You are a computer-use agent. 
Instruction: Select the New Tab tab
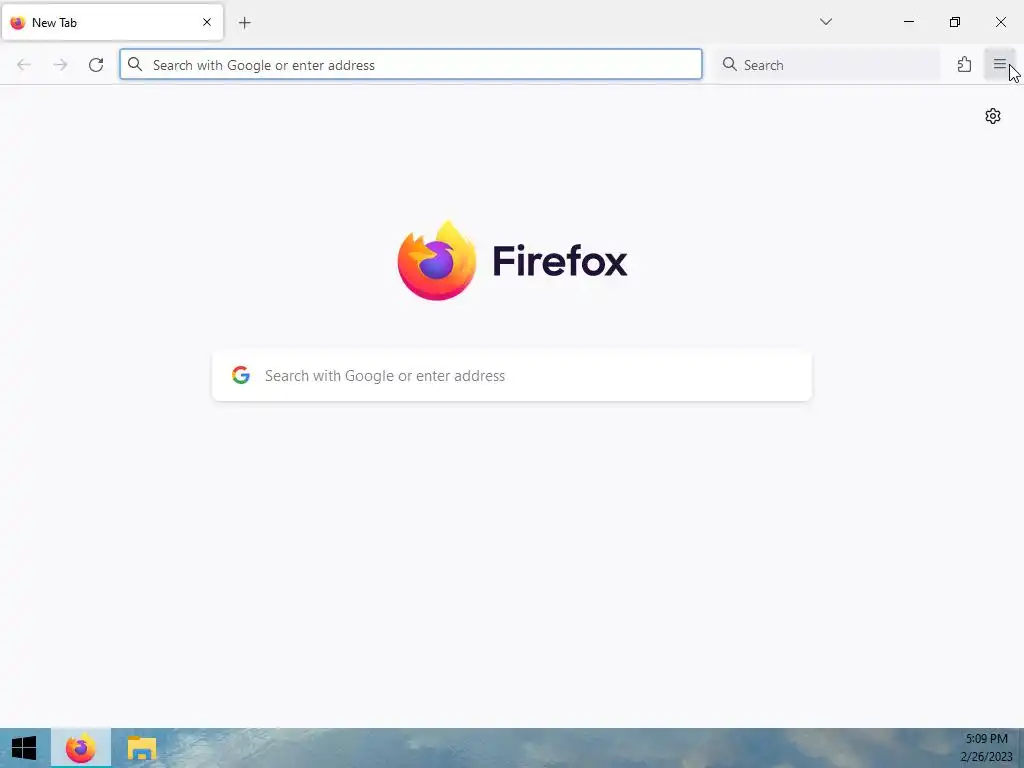tap(112, 22)
